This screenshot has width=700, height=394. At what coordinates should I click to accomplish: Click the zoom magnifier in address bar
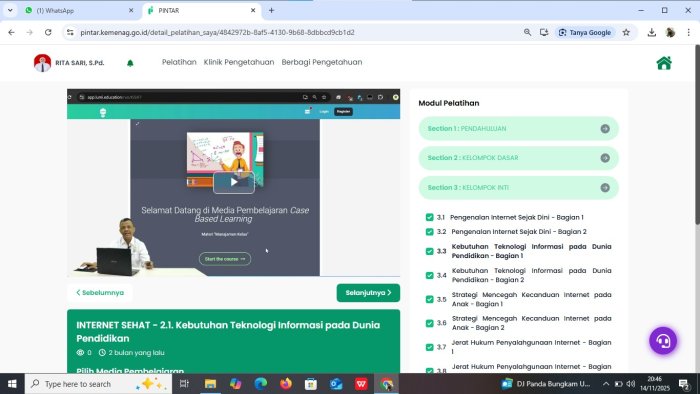pos(527,32)
